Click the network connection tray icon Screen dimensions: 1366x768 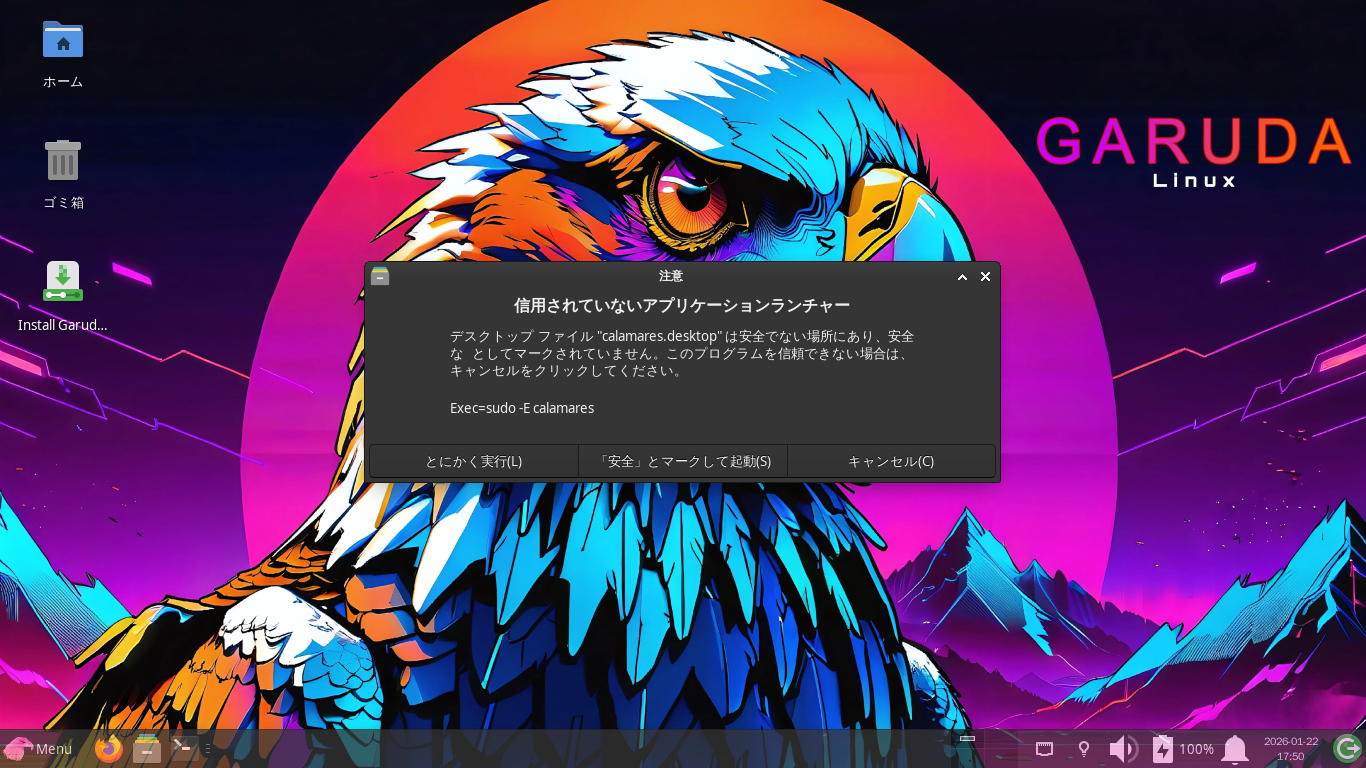tap(1044, 748)
